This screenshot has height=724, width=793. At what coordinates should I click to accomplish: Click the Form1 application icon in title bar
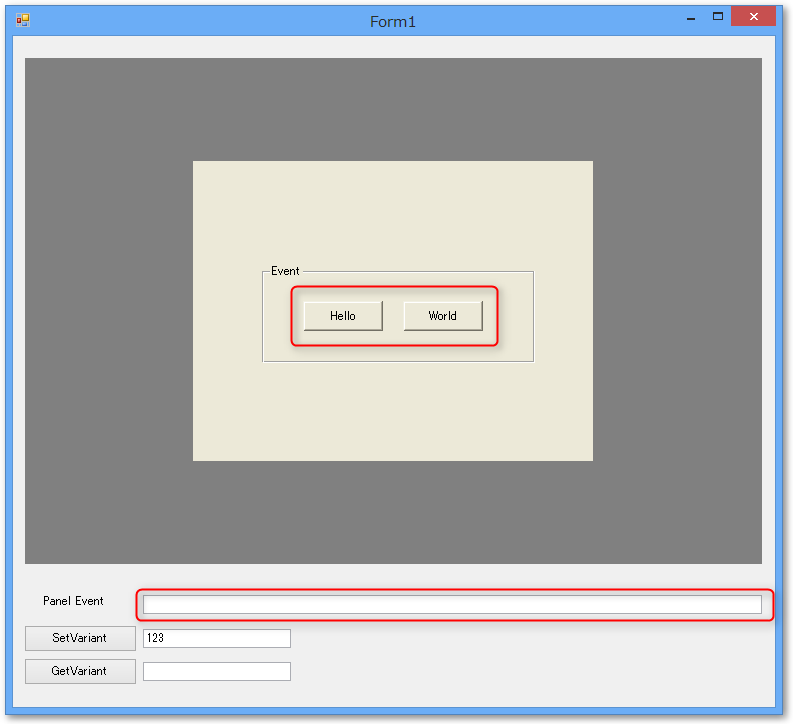23,20
